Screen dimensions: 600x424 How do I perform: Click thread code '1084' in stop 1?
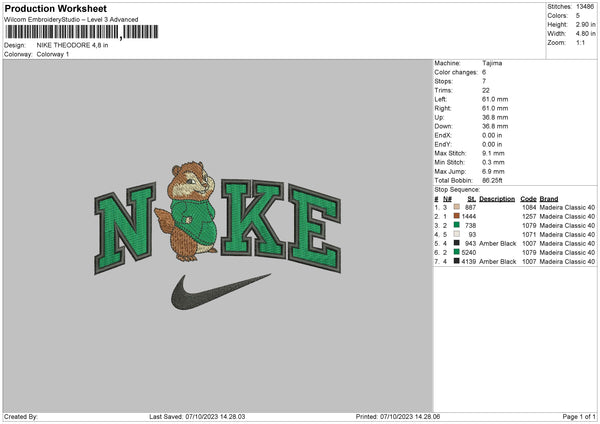coord(529,207)
